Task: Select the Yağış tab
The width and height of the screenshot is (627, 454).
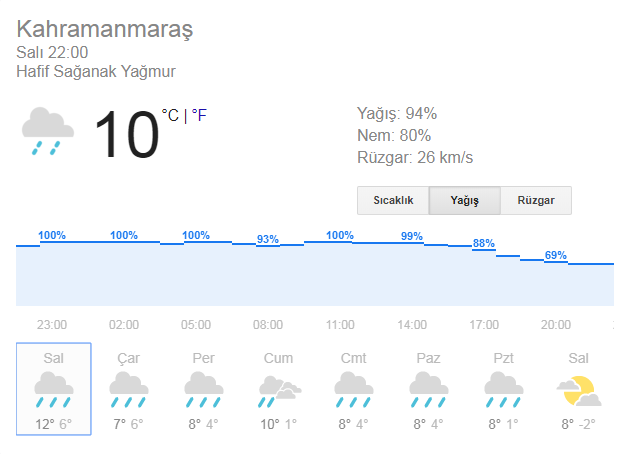Action: (465, 200)
